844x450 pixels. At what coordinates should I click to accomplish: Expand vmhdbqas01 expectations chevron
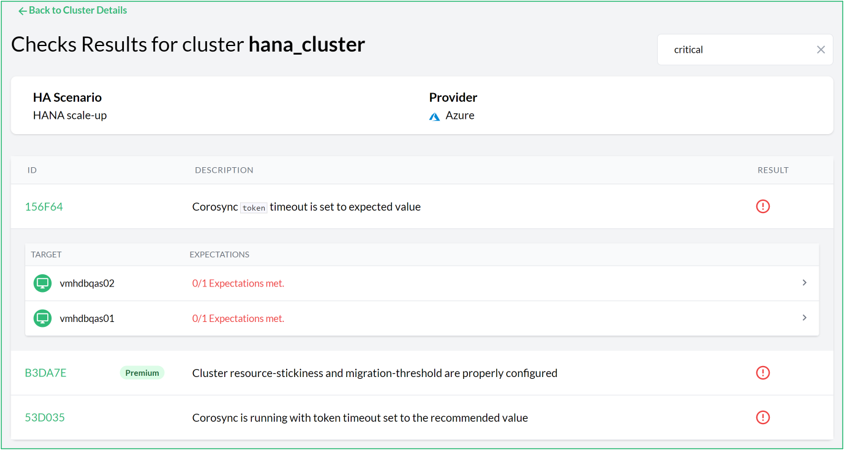(x=805, y=318)
